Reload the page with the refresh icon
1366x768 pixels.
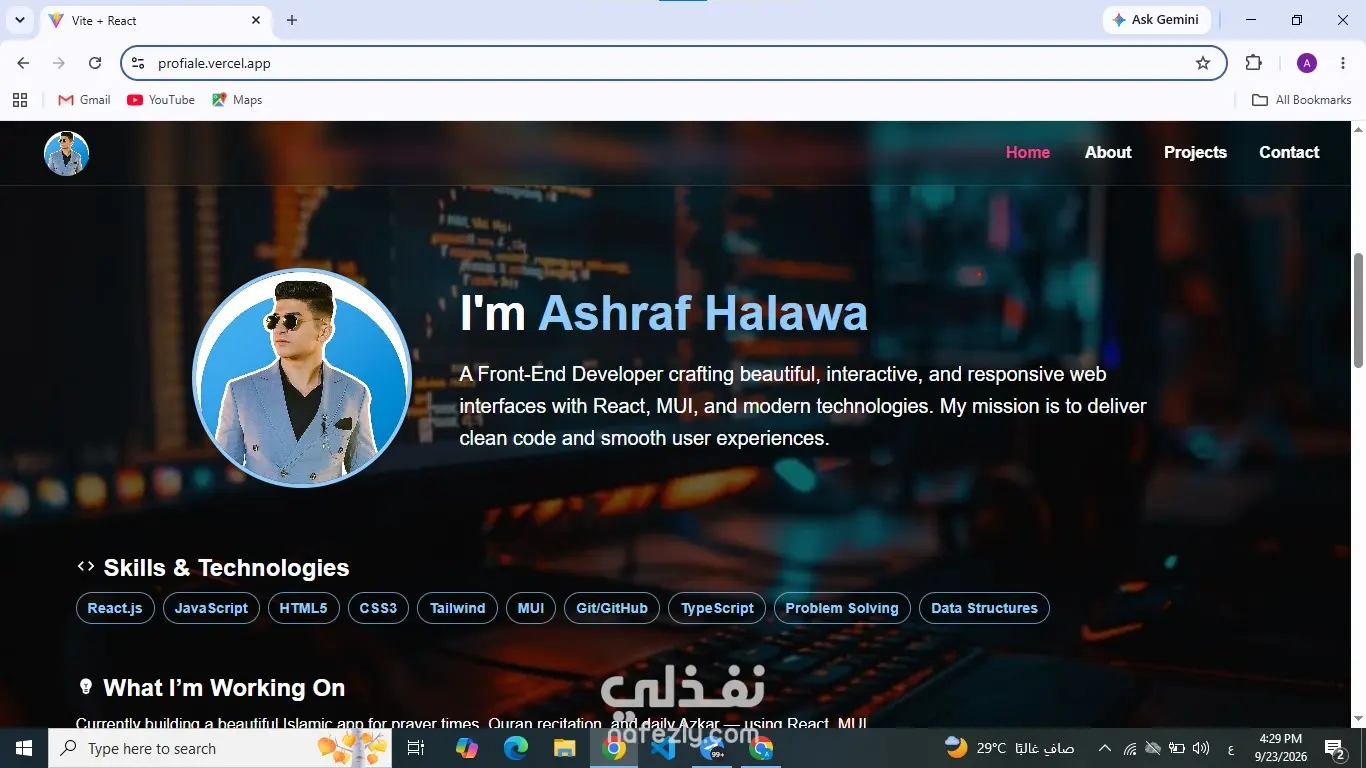click(x=95, y=63)
